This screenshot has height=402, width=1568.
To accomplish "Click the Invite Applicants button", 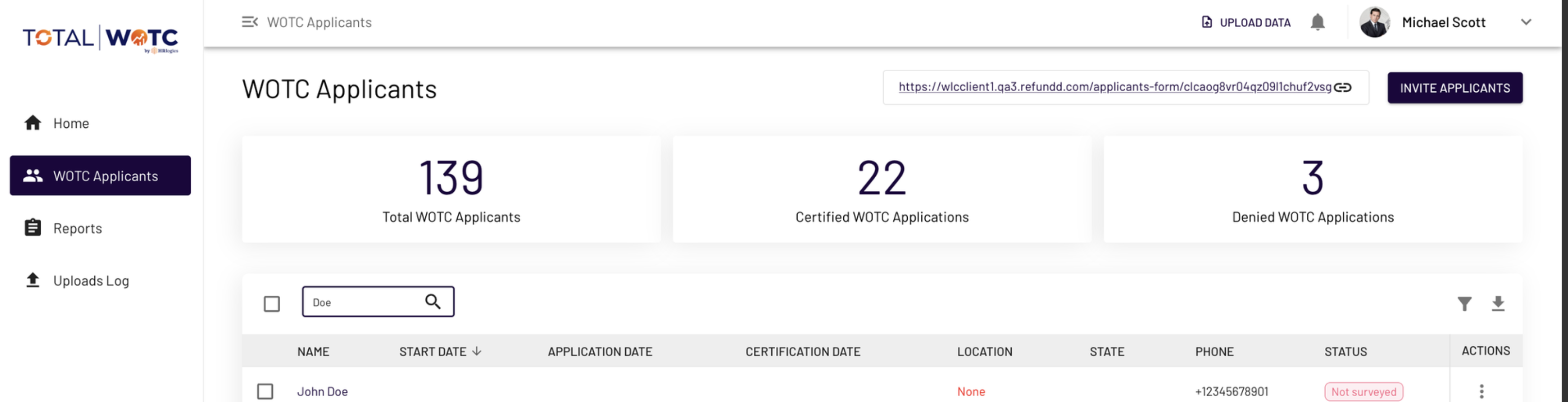I will pos(1455,88).
